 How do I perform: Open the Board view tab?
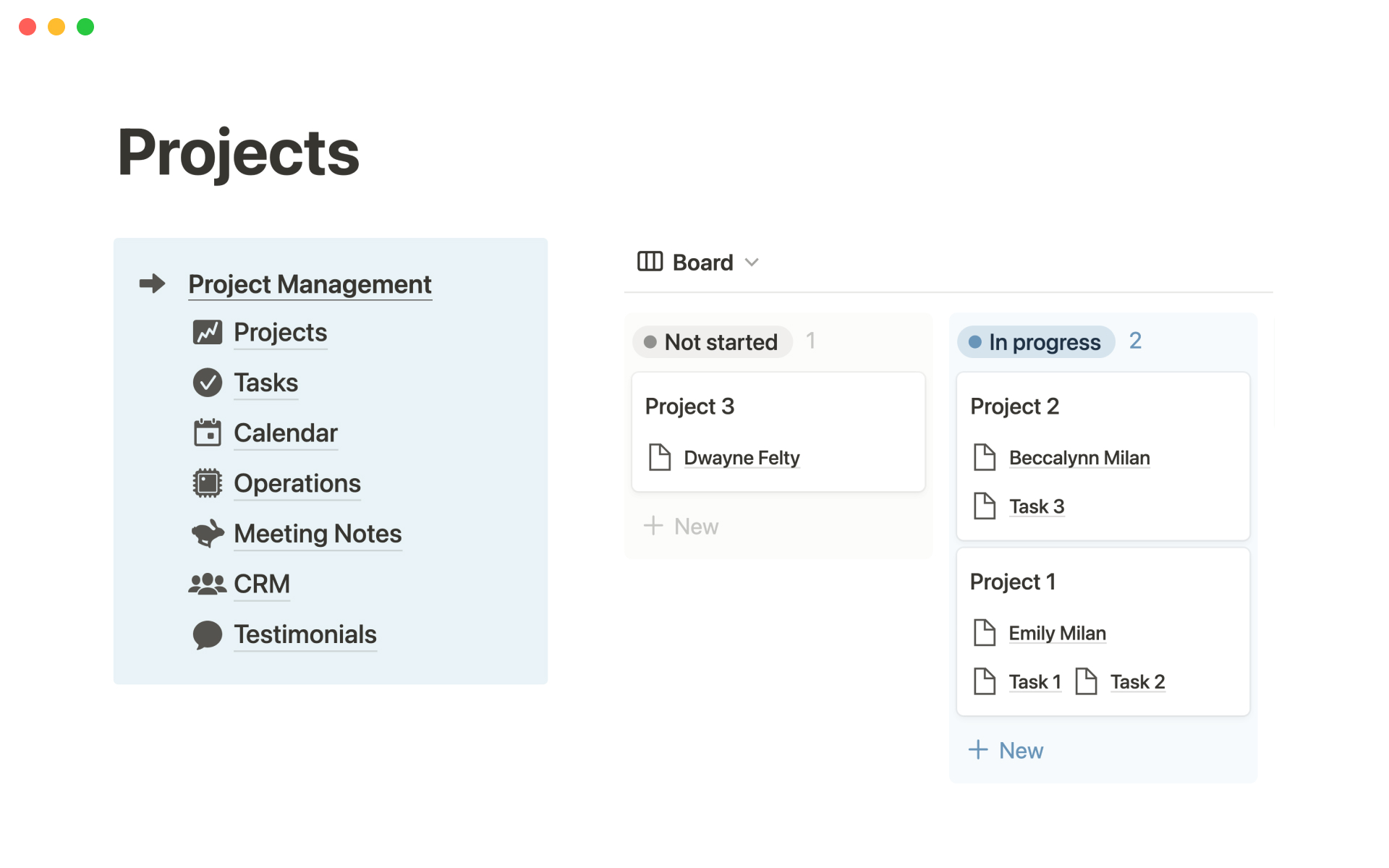tap(702, 263)
